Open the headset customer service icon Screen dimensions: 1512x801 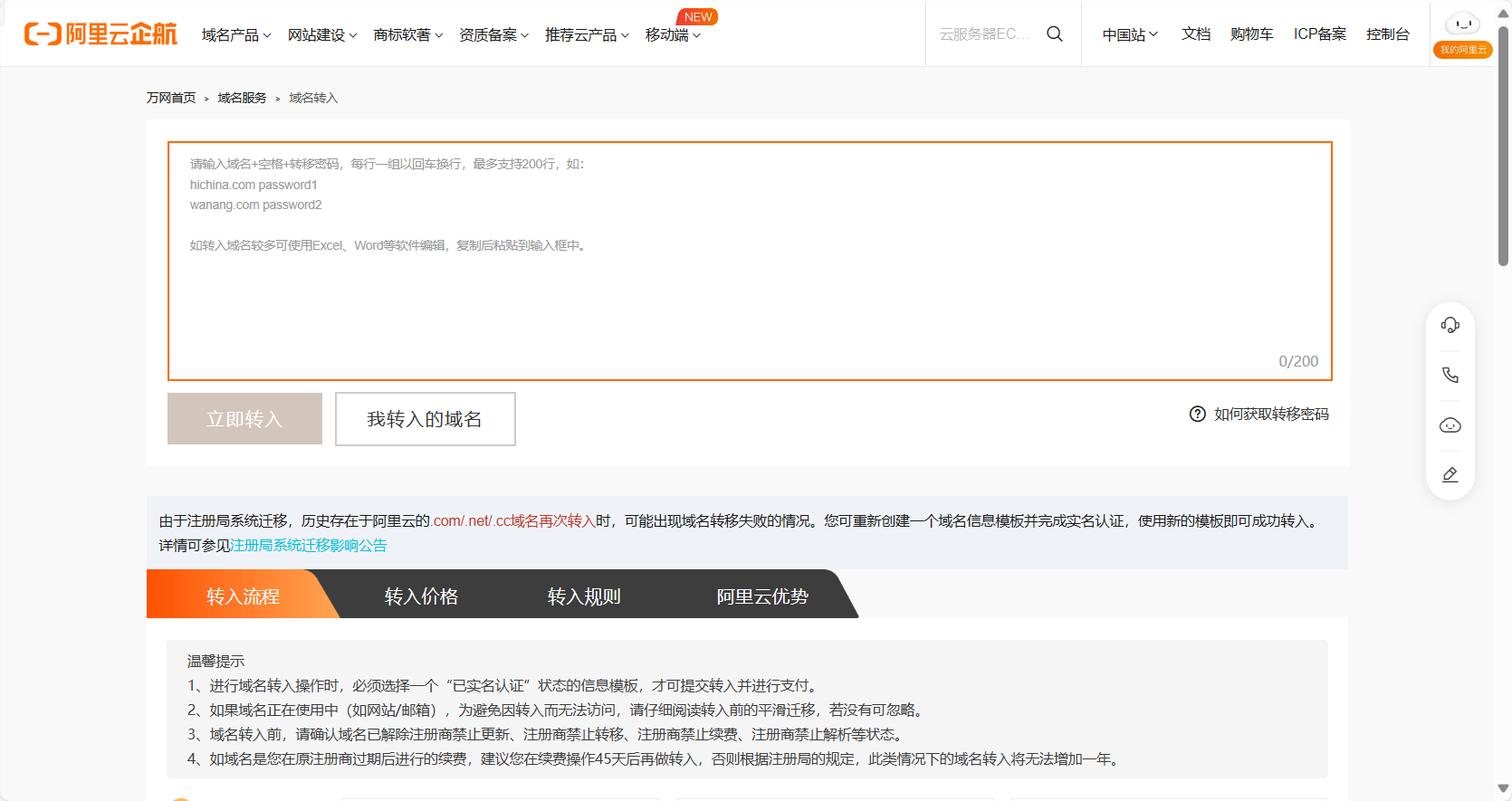[x=1450, y=325]
